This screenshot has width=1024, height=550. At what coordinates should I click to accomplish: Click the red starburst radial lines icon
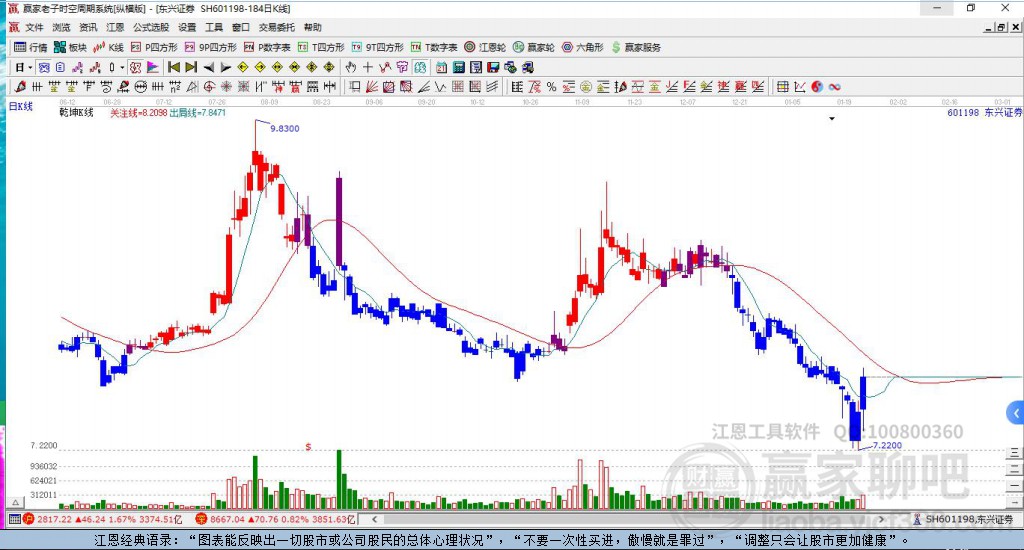coord(225,87)
